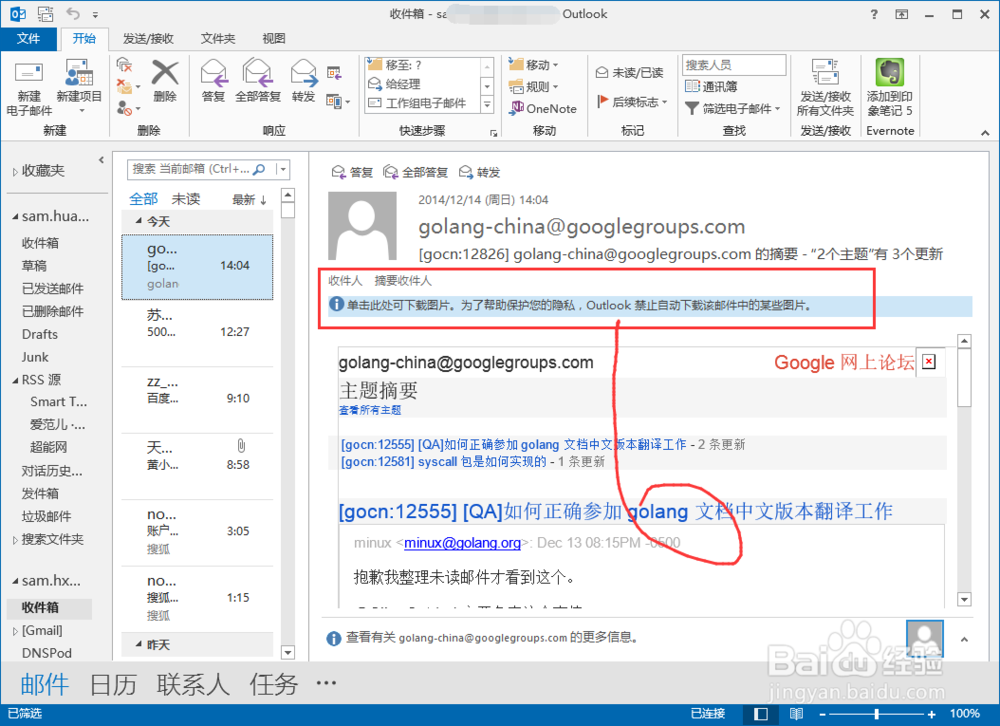Click the reading pane Reply (答复) icon
Screen dimensions: 1000x726
(338, 172)
